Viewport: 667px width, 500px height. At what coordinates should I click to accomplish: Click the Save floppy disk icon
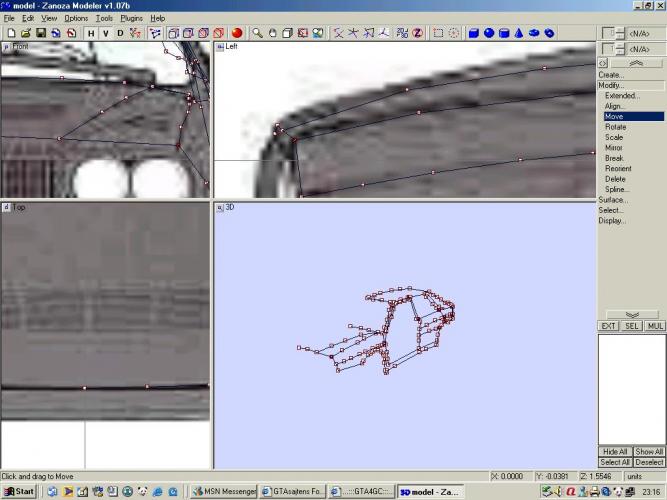[40, 33]
